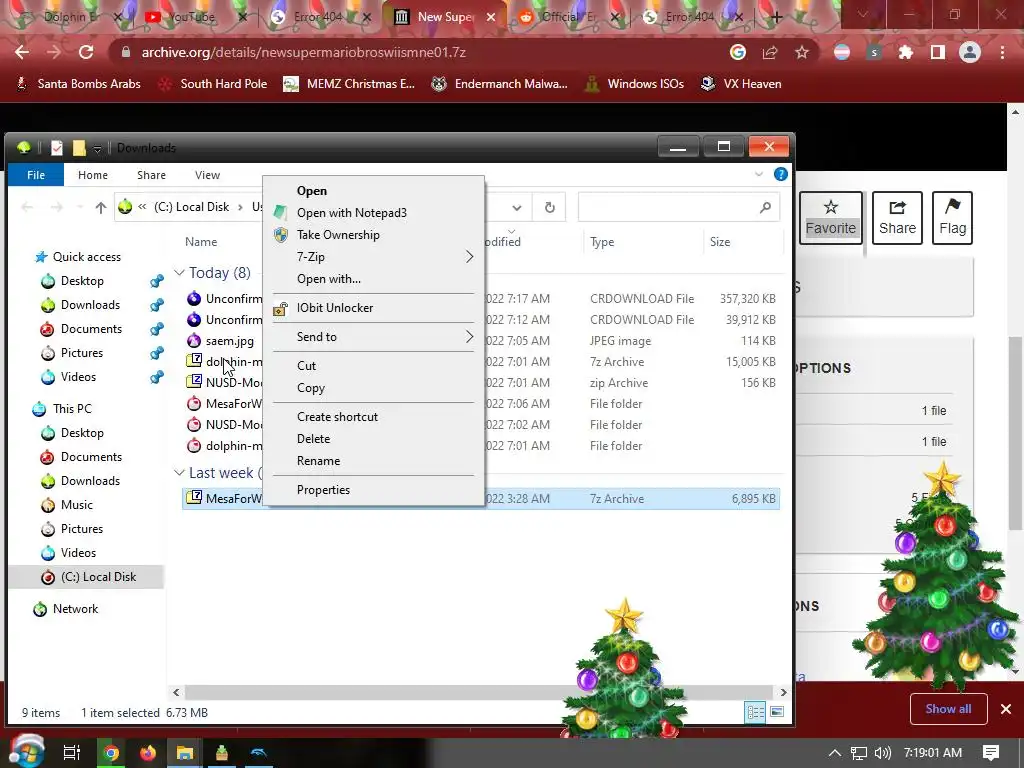Image resolution: width=1024 pixels, height=768 pixels.
Task: Open the Santa Bombs Arabs bookmark
Action: [78, 84]
